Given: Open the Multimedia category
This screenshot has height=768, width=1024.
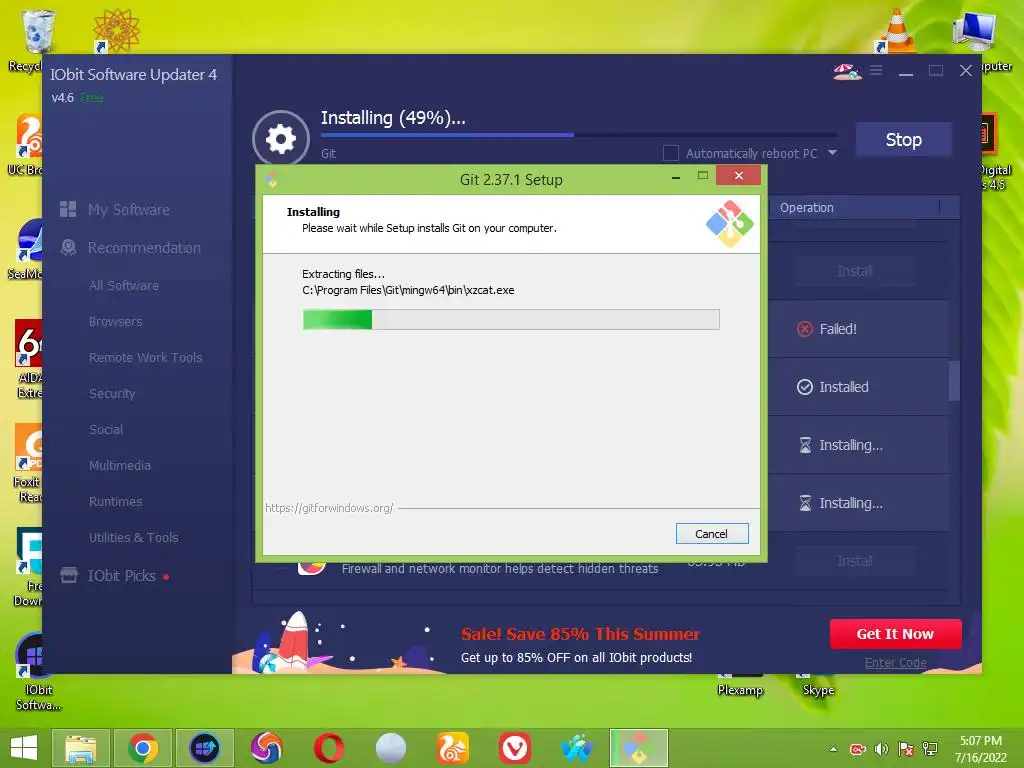Looking at the screenshot, I should point(120,465).
